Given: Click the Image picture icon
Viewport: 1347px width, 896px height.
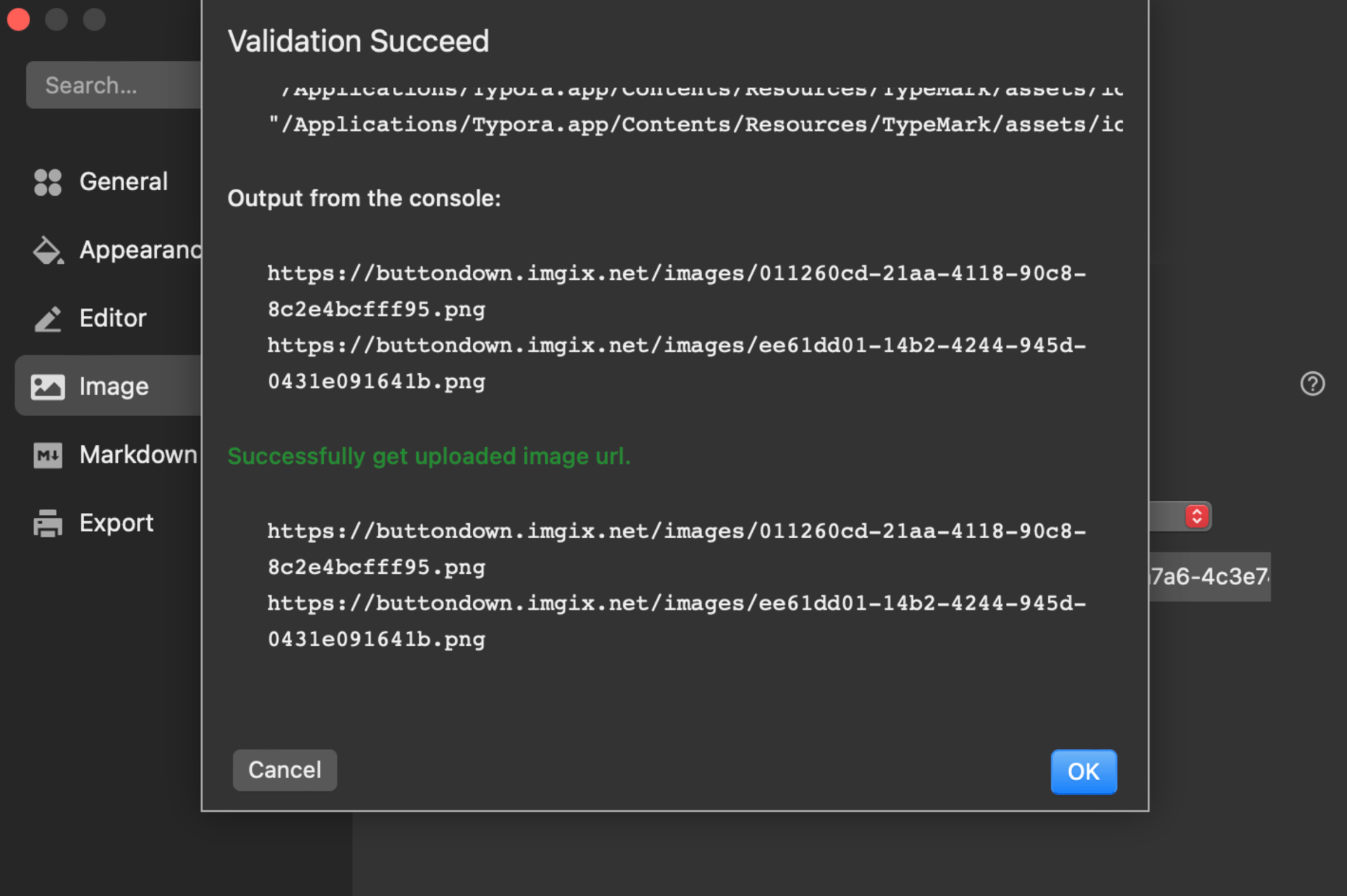Looking at the screenshot, I should tap(48, 387).
